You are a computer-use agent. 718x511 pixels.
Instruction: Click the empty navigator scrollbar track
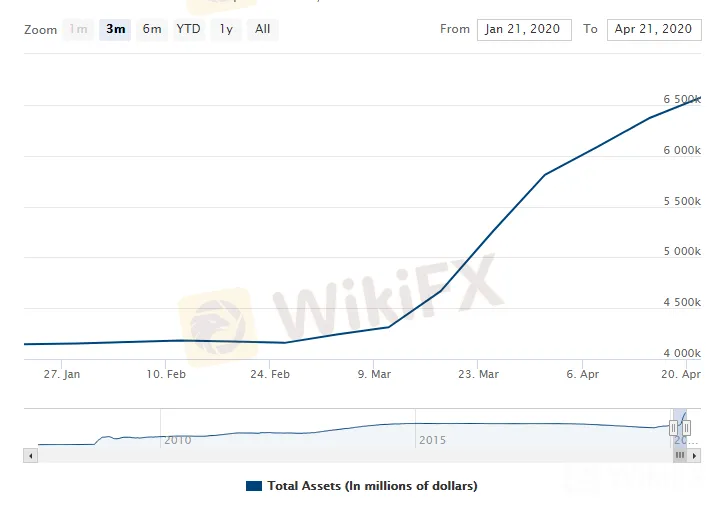pyautogui.click(x=350, y=456)
